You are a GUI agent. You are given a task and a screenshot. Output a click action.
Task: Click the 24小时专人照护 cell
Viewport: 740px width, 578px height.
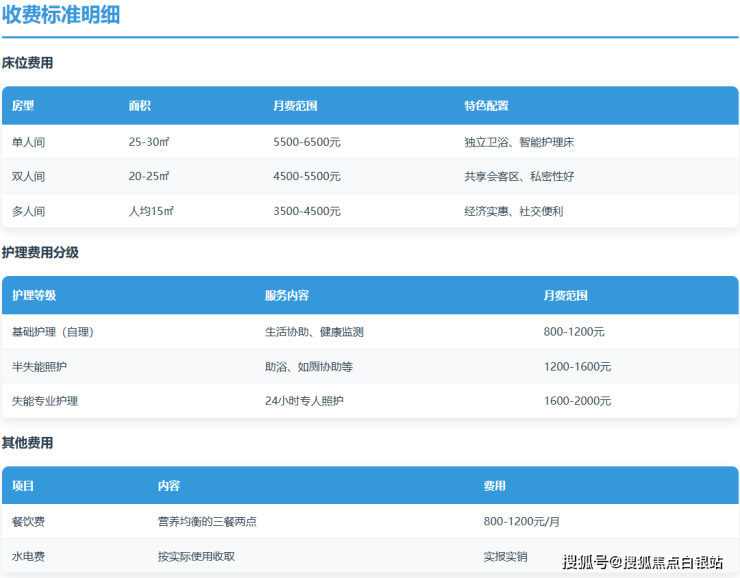coord(306,401)
